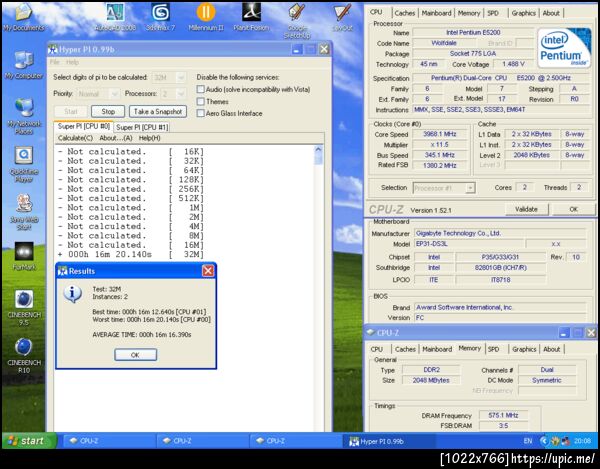Click the 20:08 system tray clock
The height and width of the screenshot is (469, 600).
[x=582, y=441]
